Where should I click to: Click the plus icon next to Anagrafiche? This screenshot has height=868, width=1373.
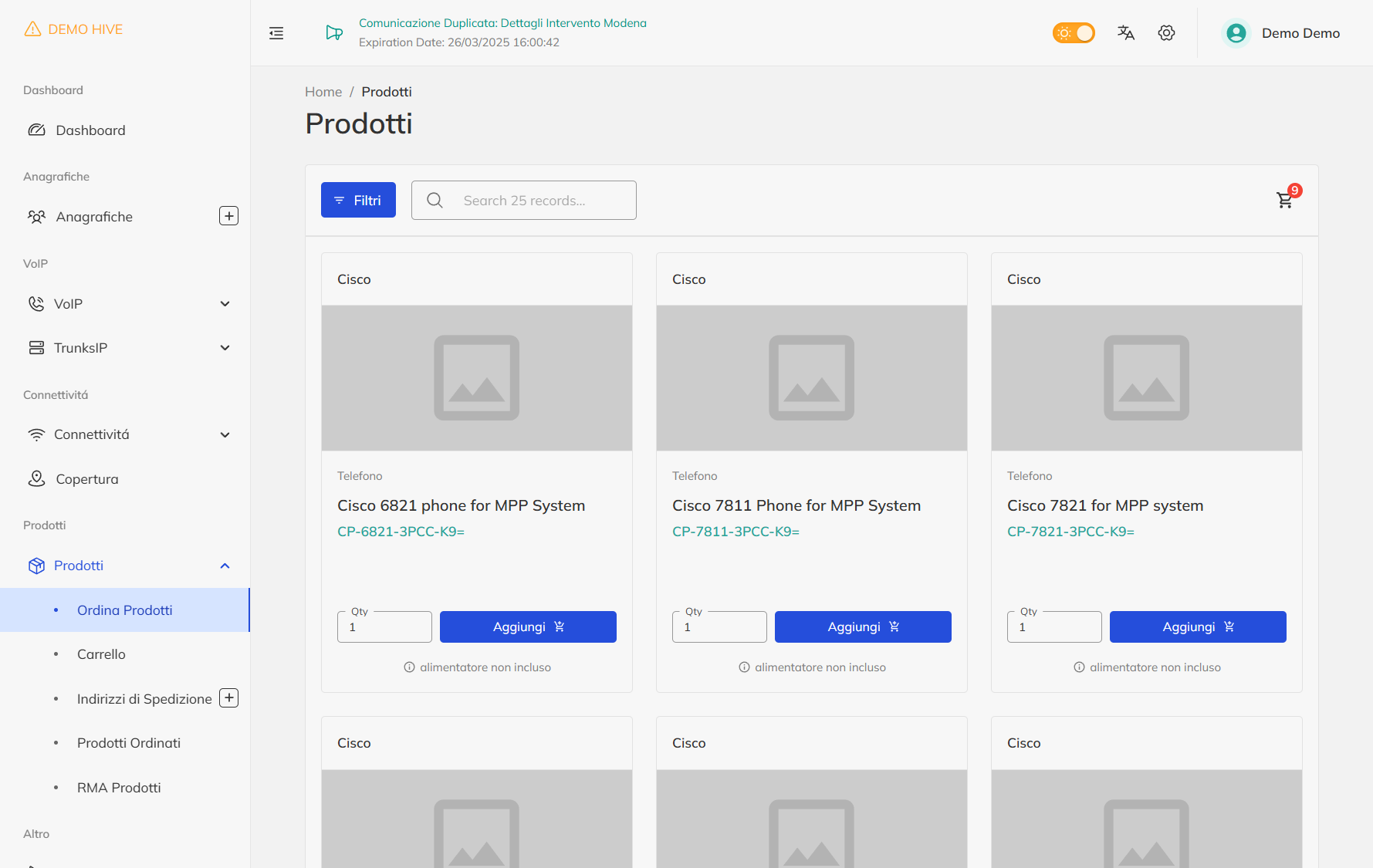(228, 216)
